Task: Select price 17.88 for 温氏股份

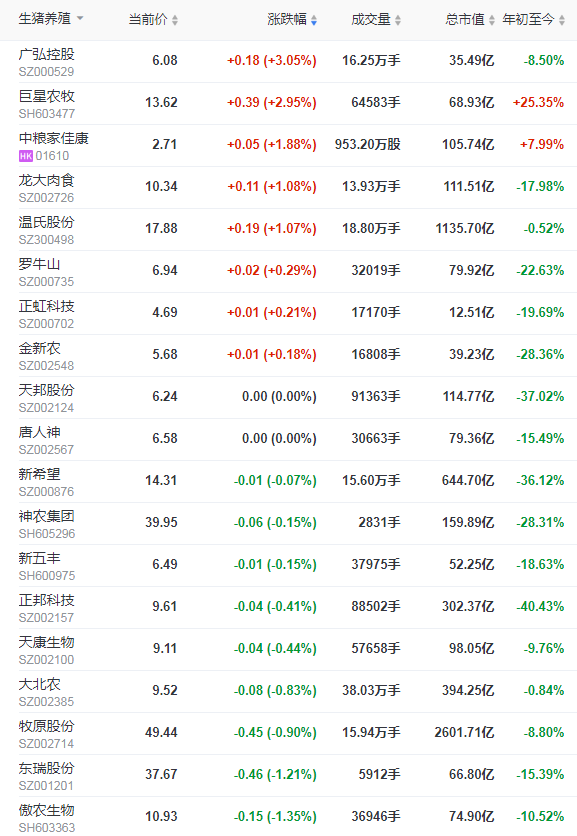Action: (x=161, y=229)
